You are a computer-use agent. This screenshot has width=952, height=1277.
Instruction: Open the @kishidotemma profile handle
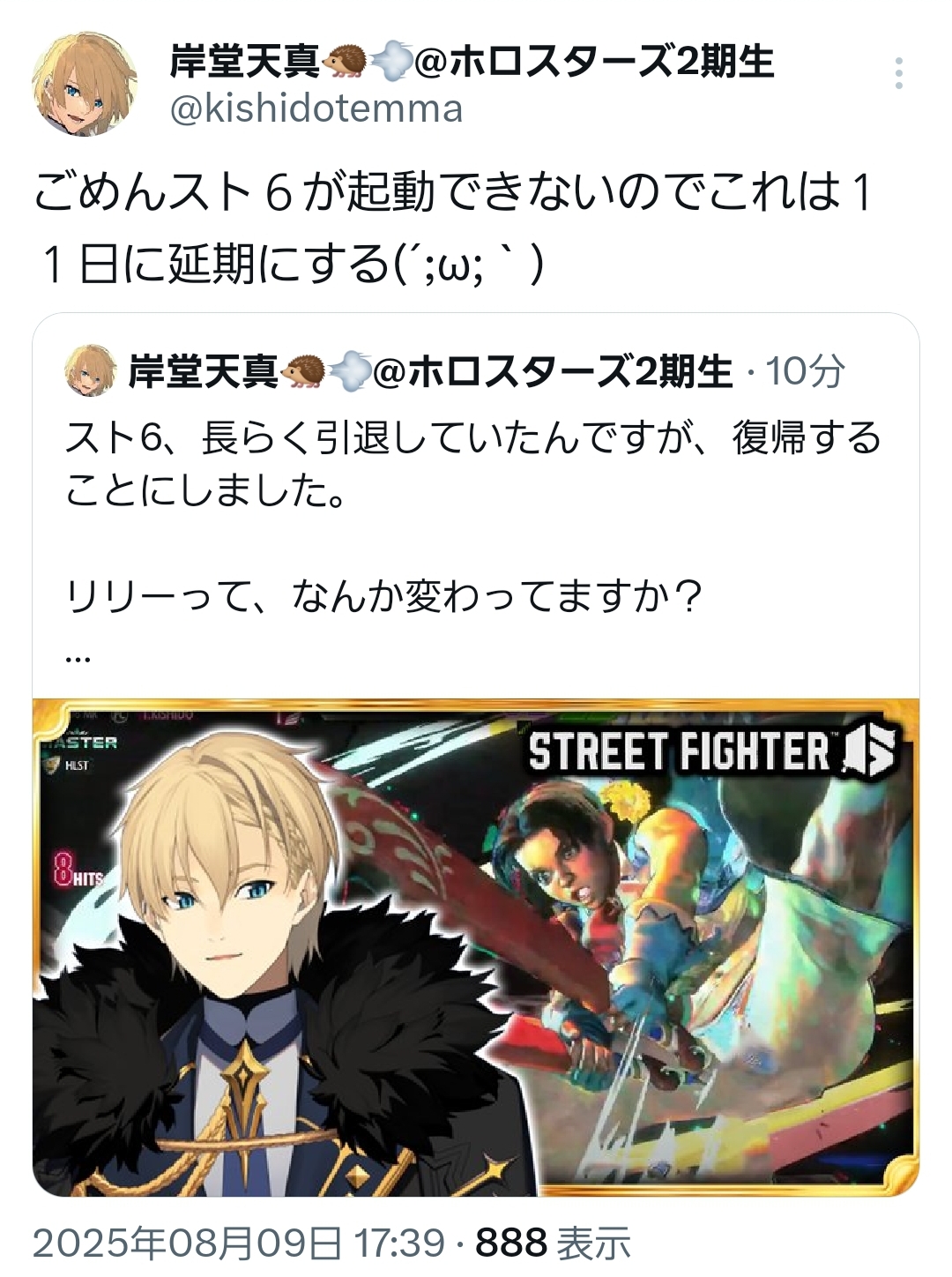[x=316, y=109]
